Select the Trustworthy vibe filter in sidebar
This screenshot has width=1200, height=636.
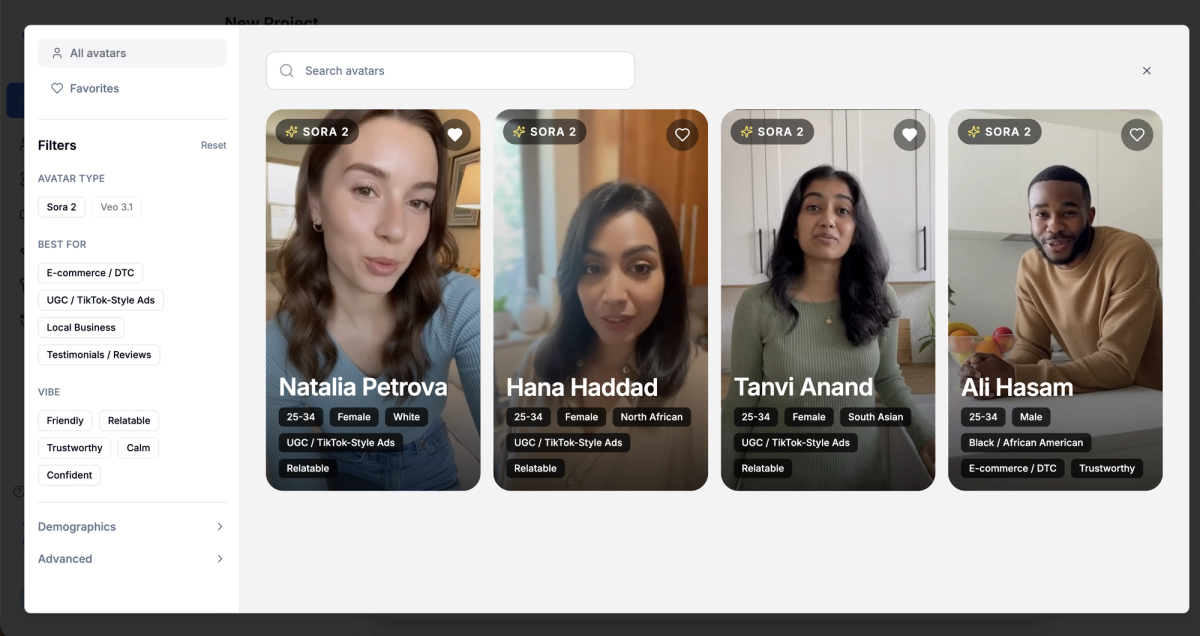[75, 448]
